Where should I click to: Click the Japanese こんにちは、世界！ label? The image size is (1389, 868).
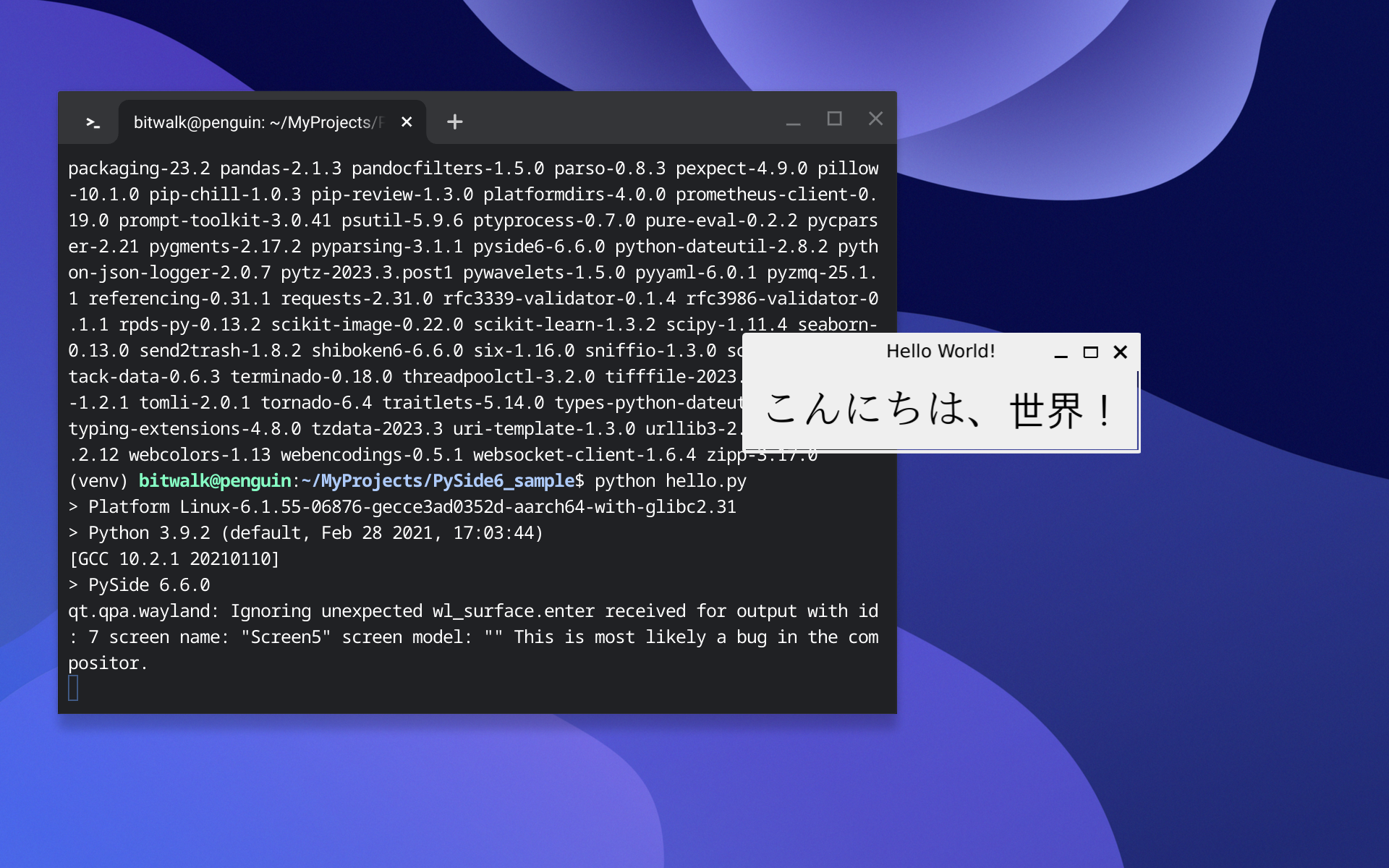pyautogui.click(x=938, y=410)
